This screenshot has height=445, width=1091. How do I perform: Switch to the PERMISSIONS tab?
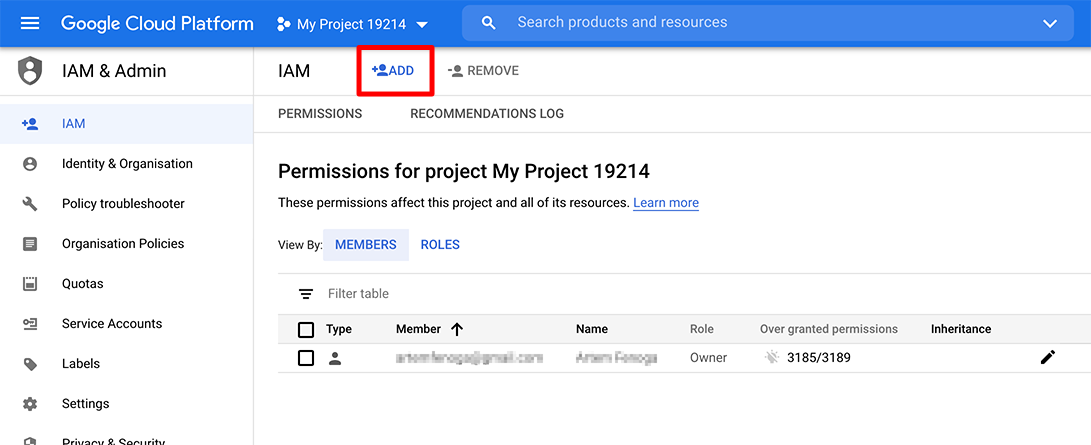tap(320, 114)
